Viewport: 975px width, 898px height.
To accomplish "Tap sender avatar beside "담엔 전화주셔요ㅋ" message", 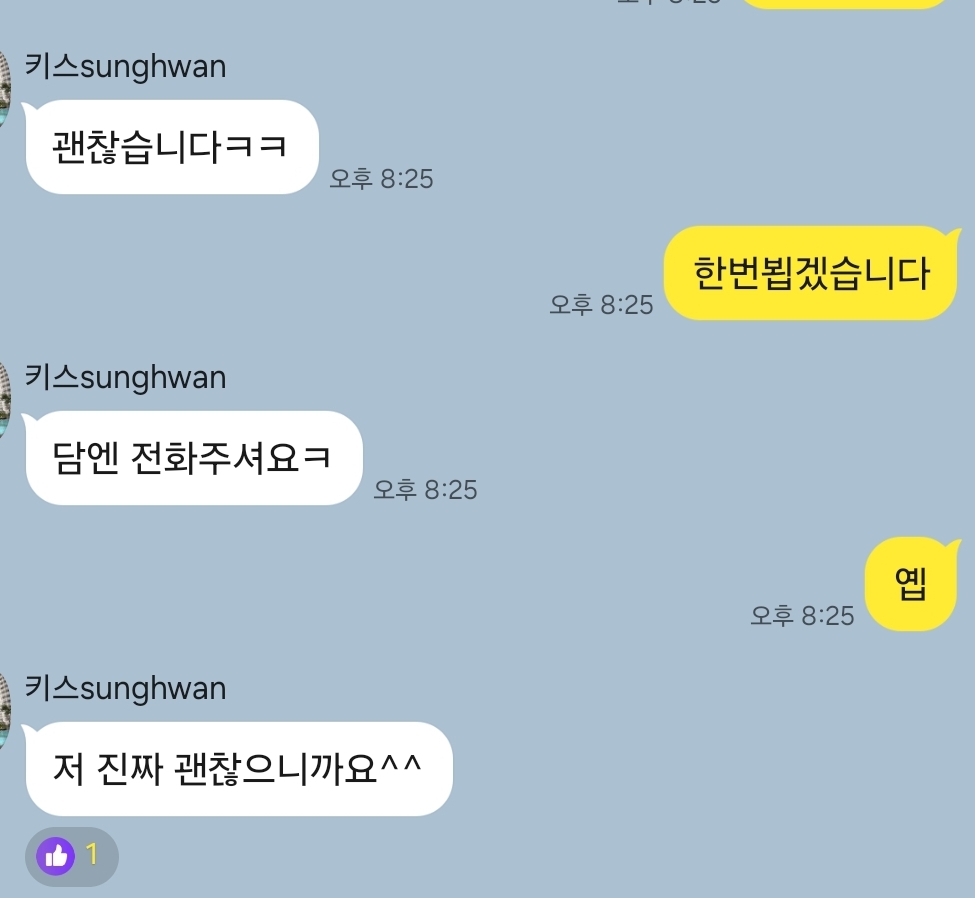I will pos(5,401).
